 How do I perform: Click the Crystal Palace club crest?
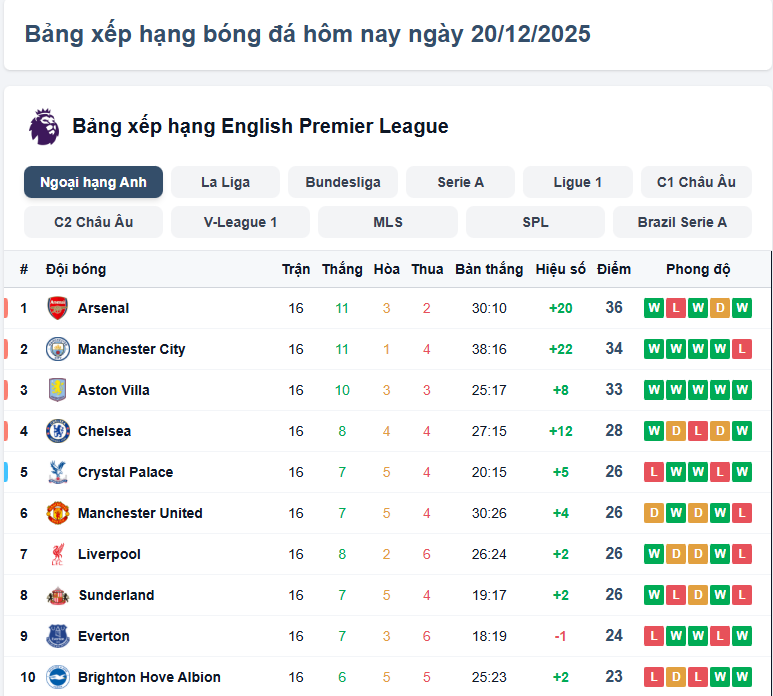[57, 472]
